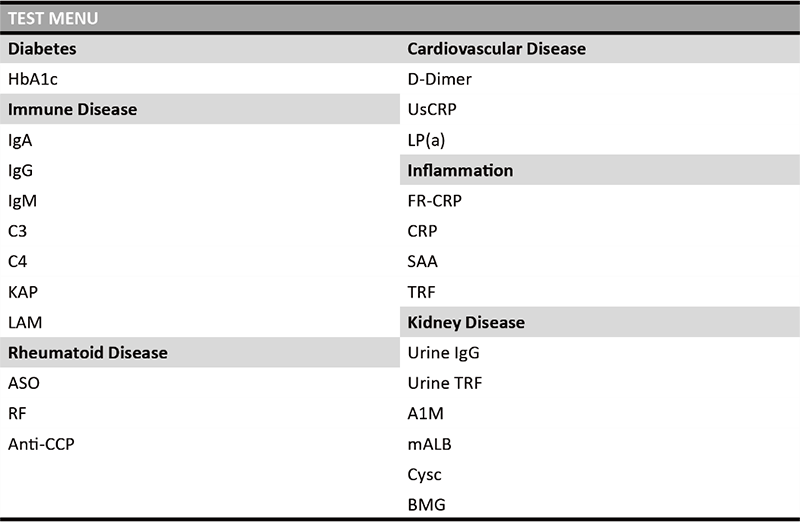Click the mALB test item
The width and height of the screenshot is (800, 522).
[430, 443]
